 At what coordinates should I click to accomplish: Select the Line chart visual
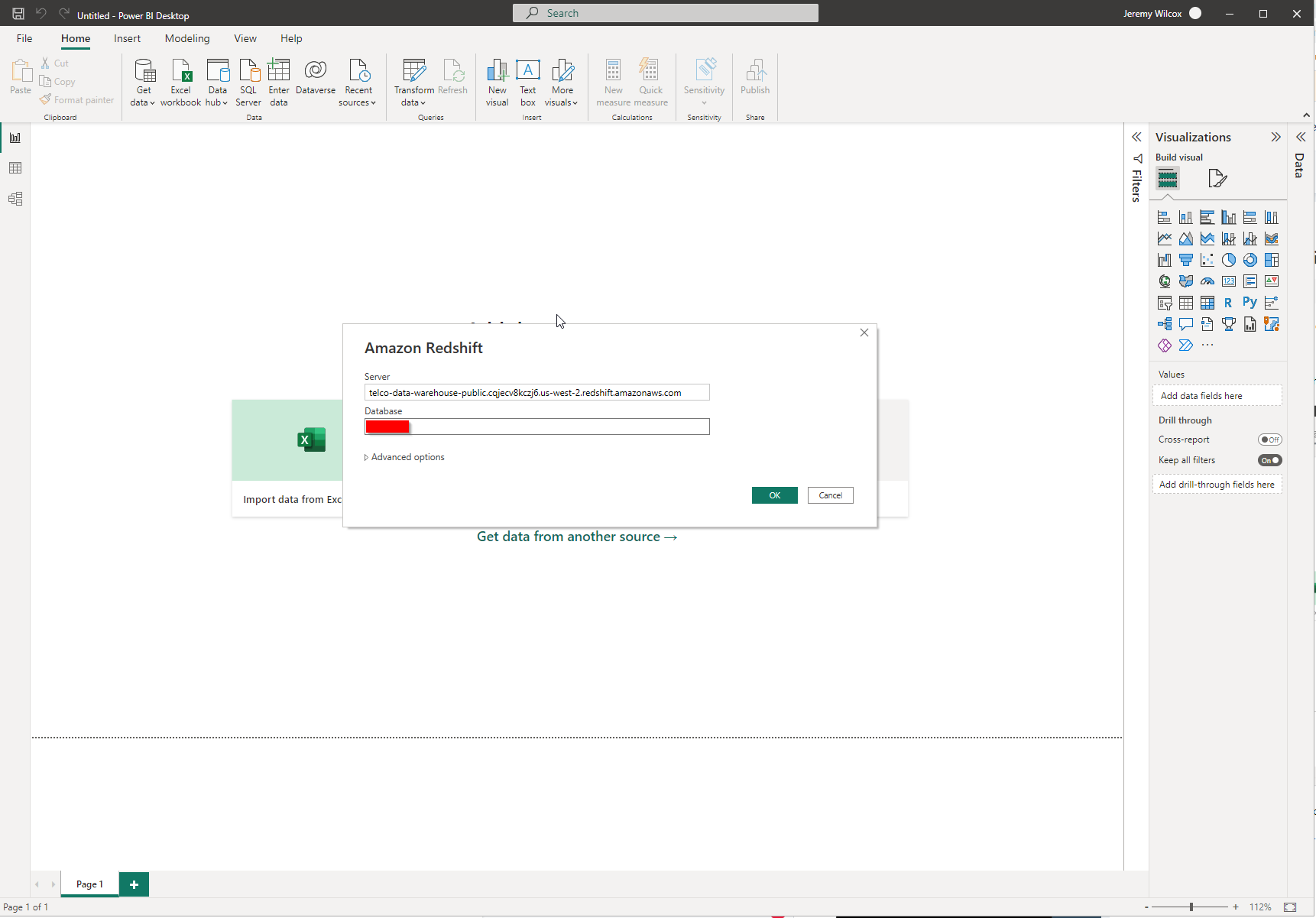1164,238
